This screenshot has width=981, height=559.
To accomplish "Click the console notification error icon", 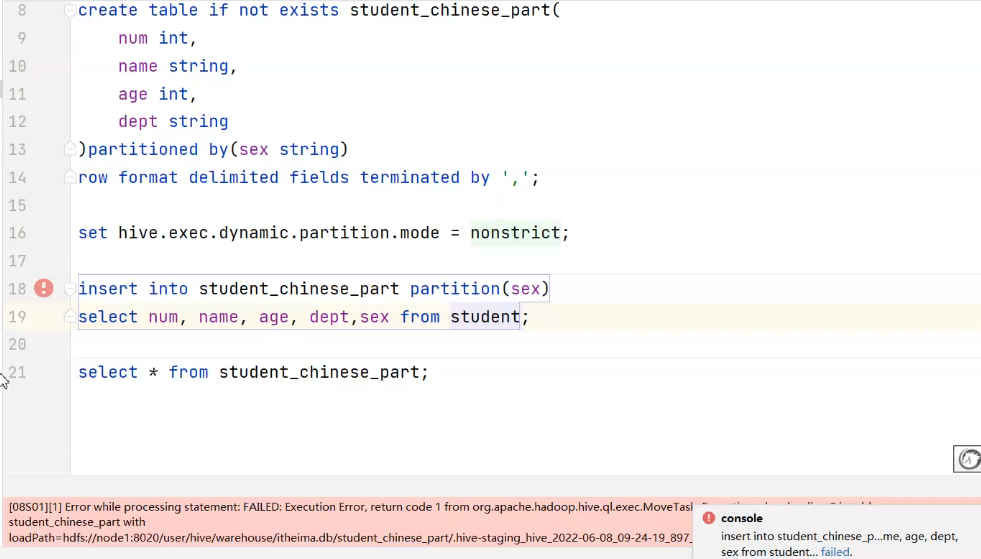I will click(x=708, y=518).
